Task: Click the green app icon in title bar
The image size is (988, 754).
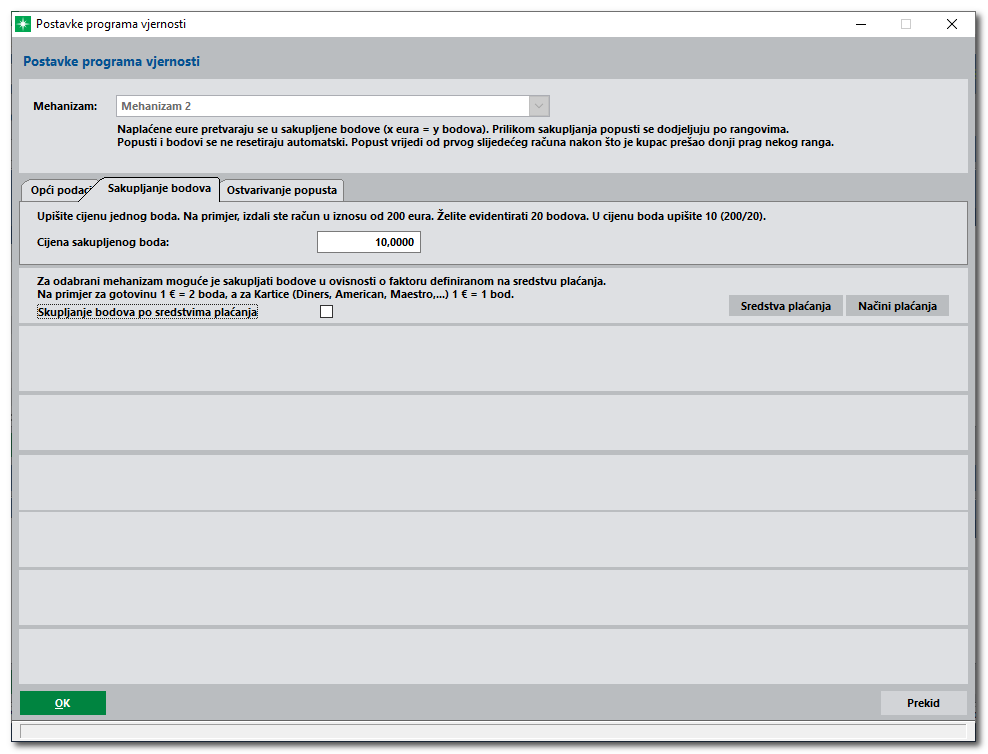Action: pyautogui.click(x=23, y=24)
